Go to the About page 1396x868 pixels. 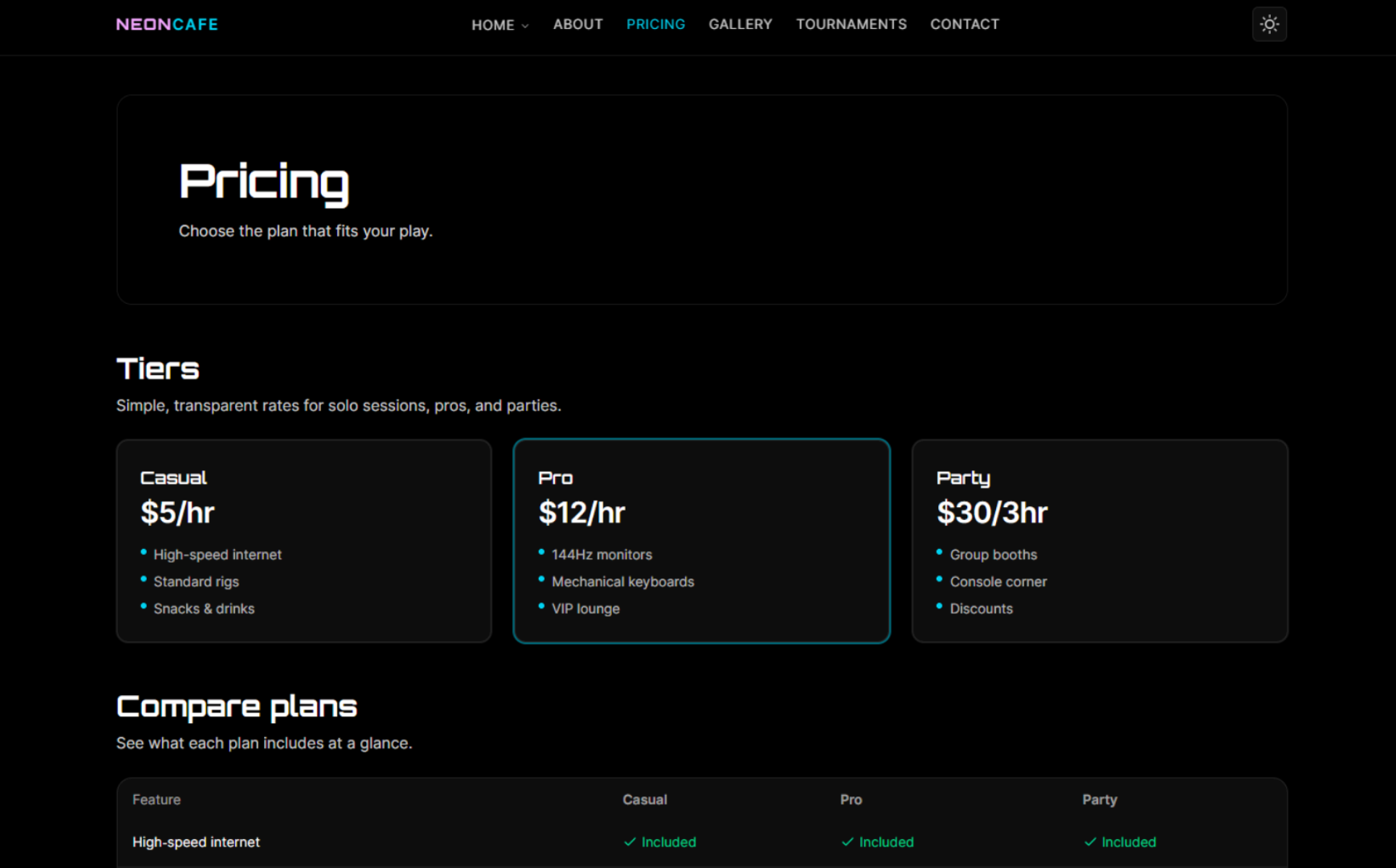[x=577, y=25]
